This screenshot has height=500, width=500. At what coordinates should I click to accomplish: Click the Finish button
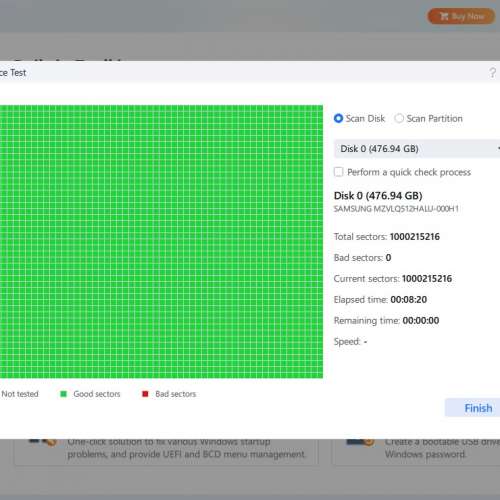(473, 408)
